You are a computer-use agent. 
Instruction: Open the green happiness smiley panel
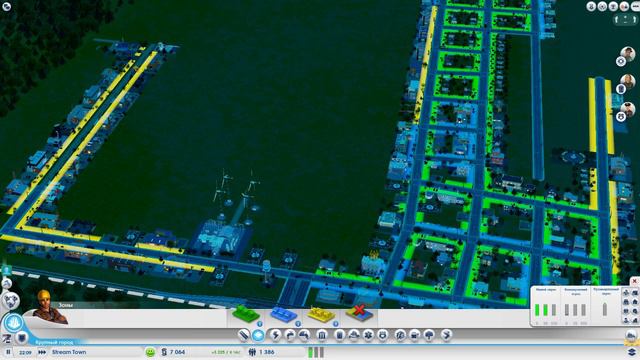151,352
